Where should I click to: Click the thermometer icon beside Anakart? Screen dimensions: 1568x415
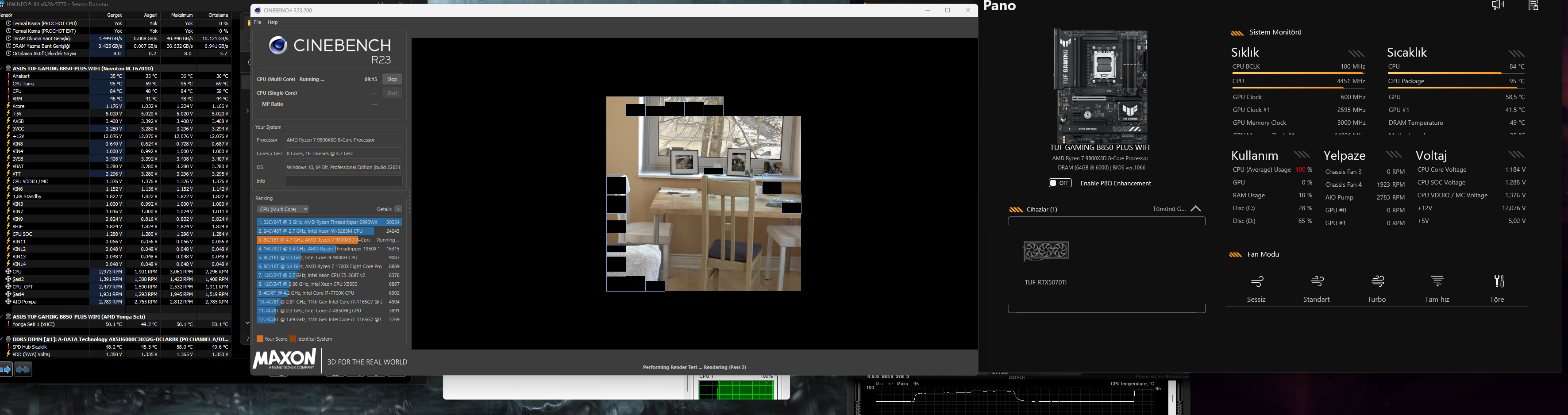(x=8, y=76)
